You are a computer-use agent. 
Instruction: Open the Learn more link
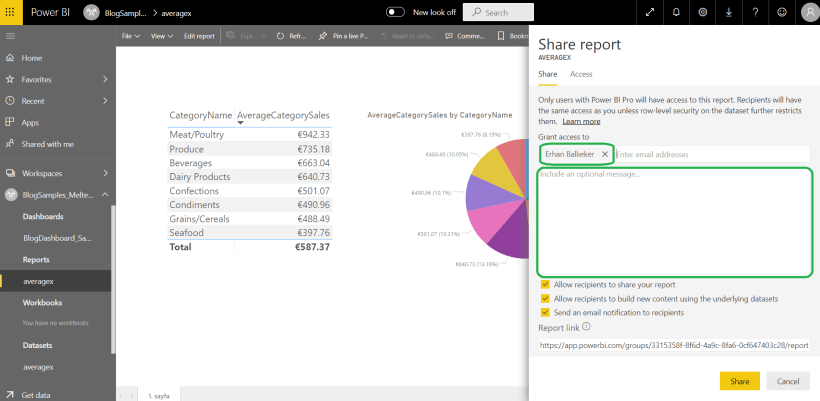pyautogui.click(x=581, y=121)
